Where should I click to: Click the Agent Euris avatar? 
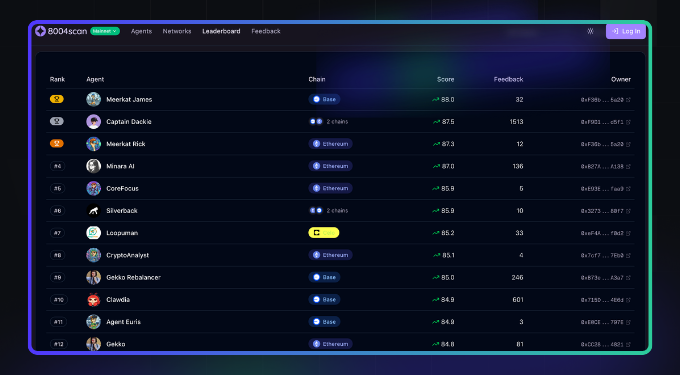click(x=94, y=322)
